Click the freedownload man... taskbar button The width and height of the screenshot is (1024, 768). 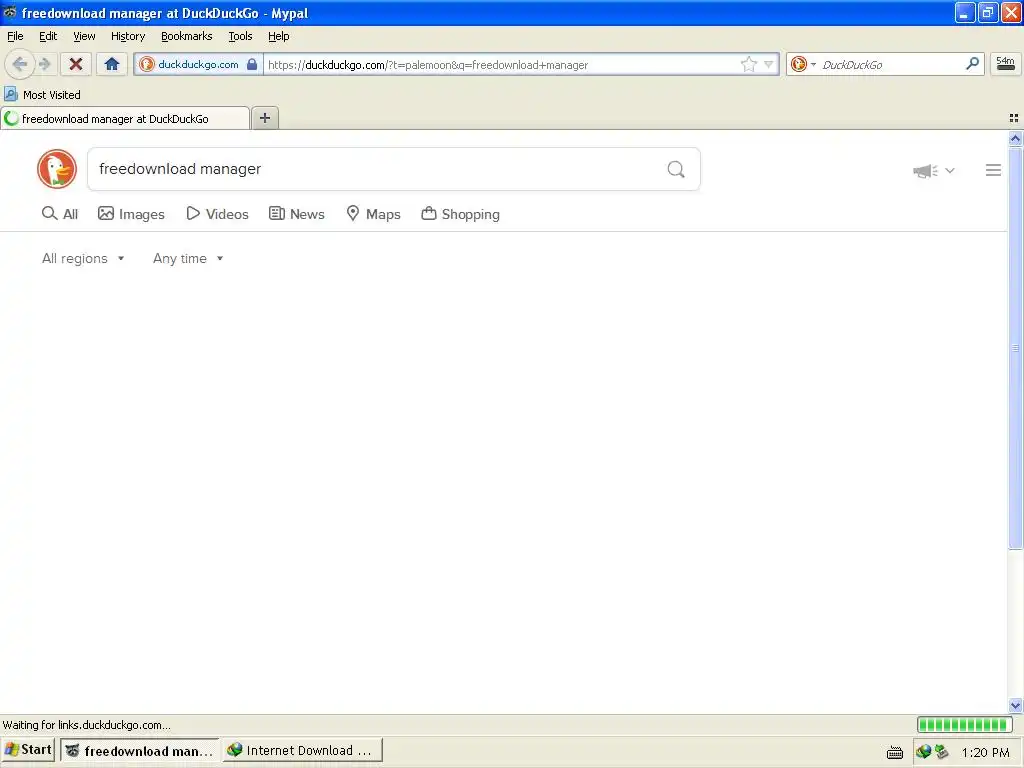pyautogui.click(x=140, y=750)
